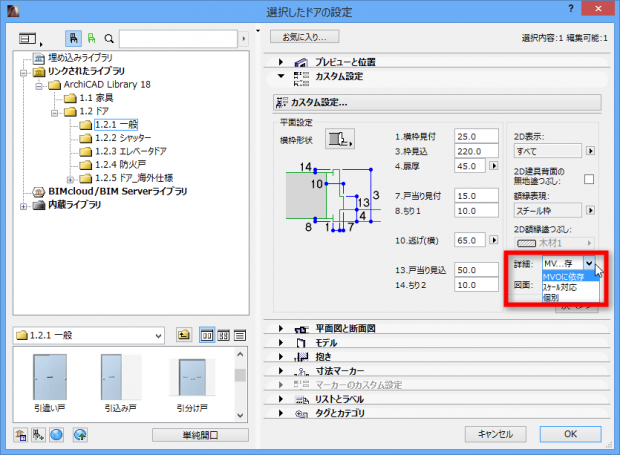Image resolution: width=620 pixels, height=455 pixels.
Task: Expand the 内蔵ライブラリ node
Action: pos(23,206)
